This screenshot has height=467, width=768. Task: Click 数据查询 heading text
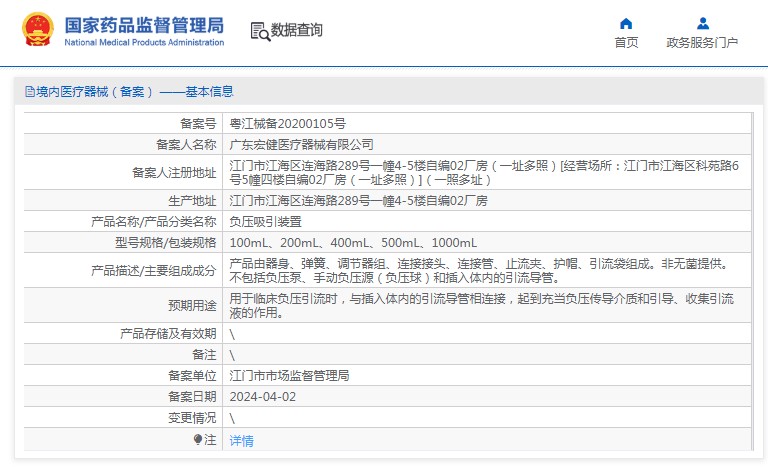pyautogui.click(x=297, y=30)
